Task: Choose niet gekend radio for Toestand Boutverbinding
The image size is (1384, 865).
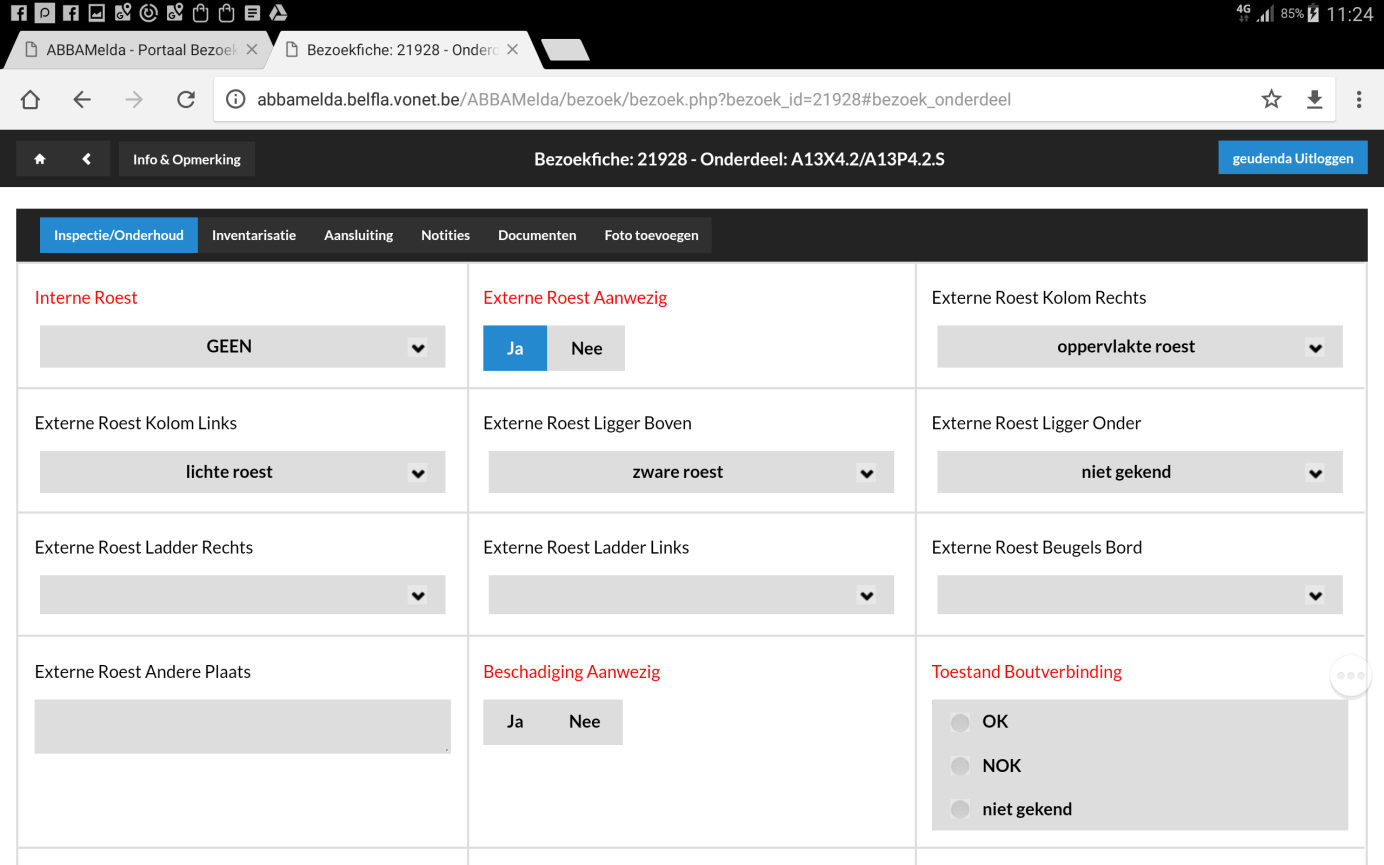Action: [961, 810]
